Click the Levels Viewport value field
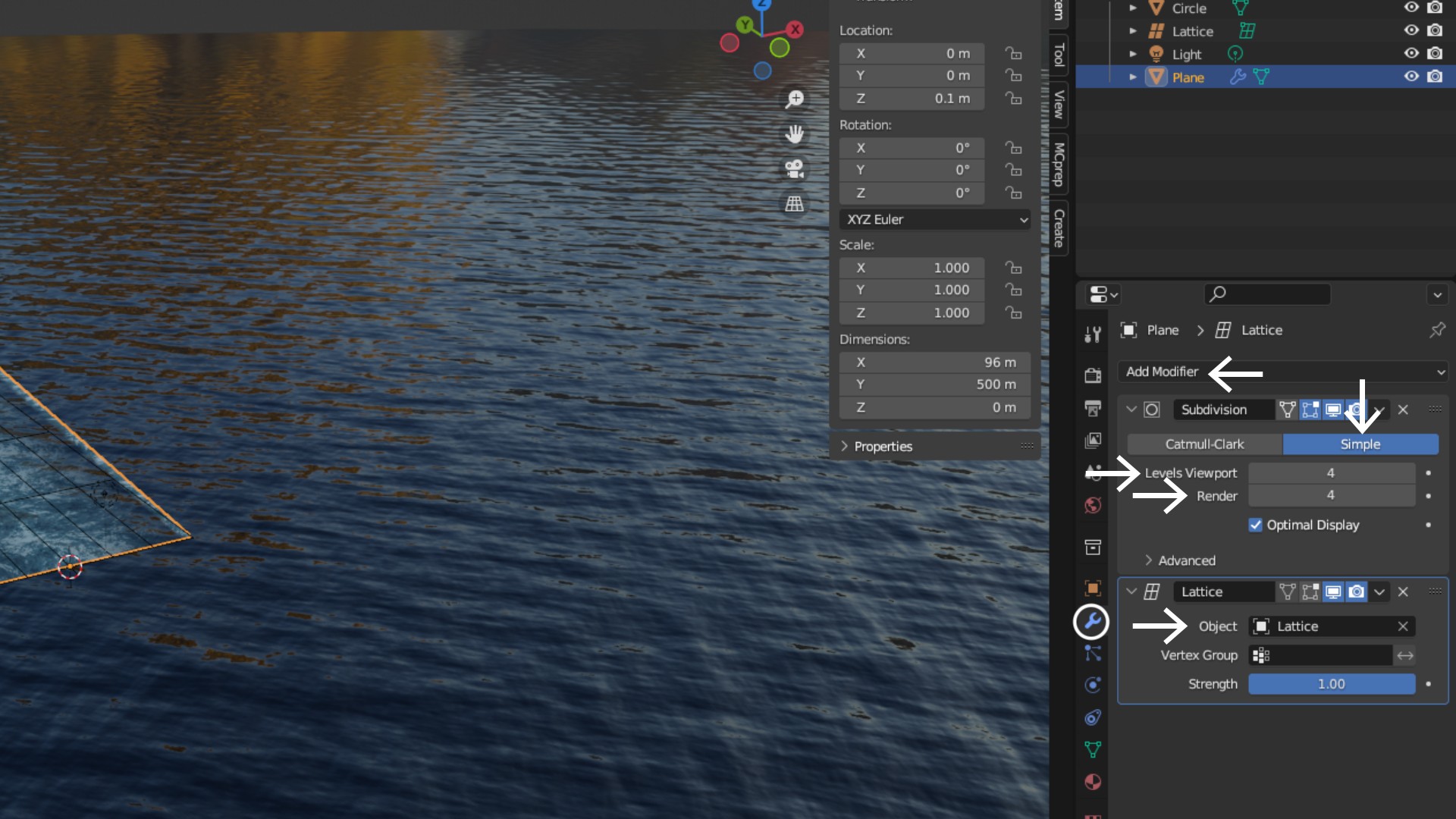The image size is (1456, 819). (1331, 473)
